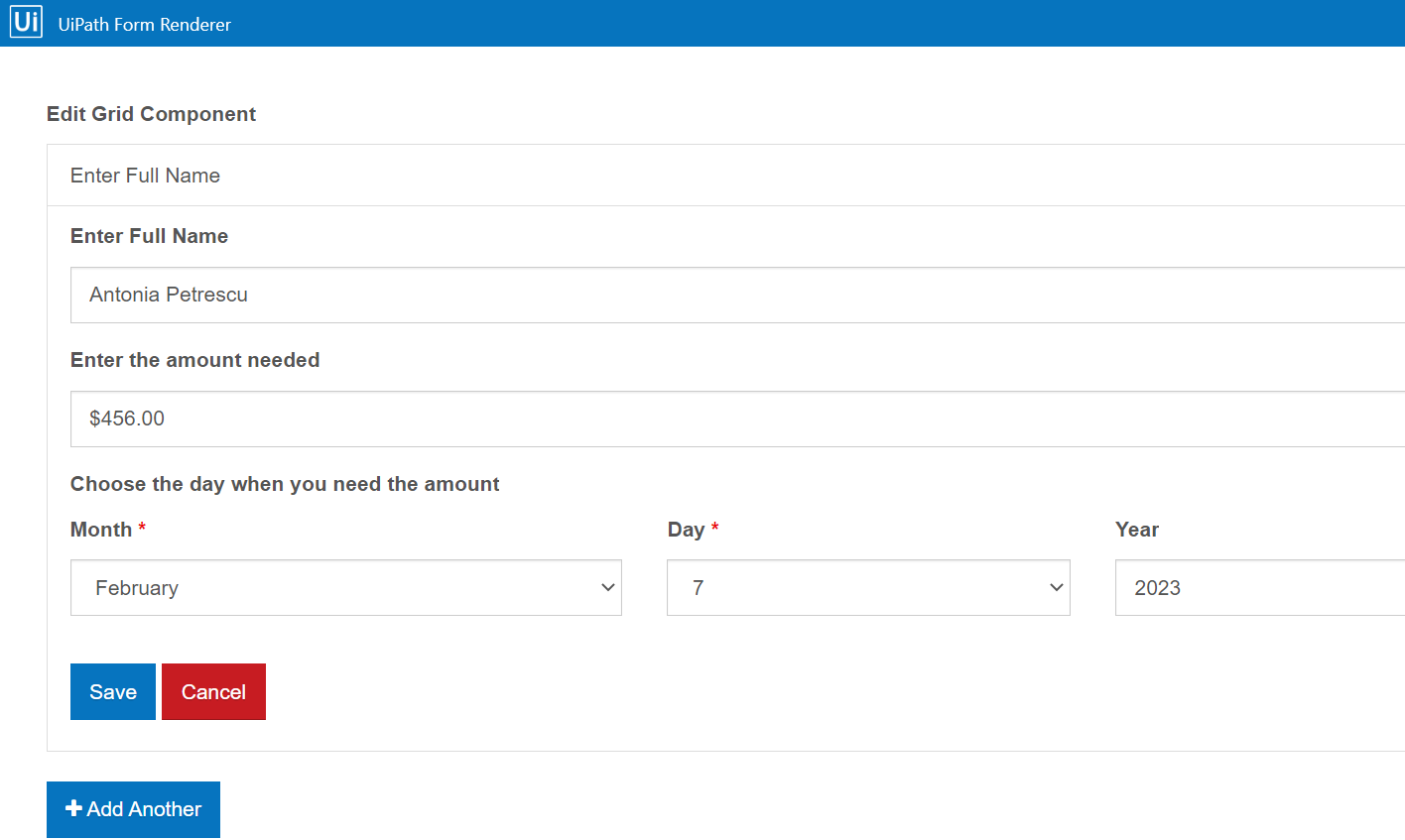Click the Choose the day label
Screen dimensions: 1405x840
coord(285,484)
